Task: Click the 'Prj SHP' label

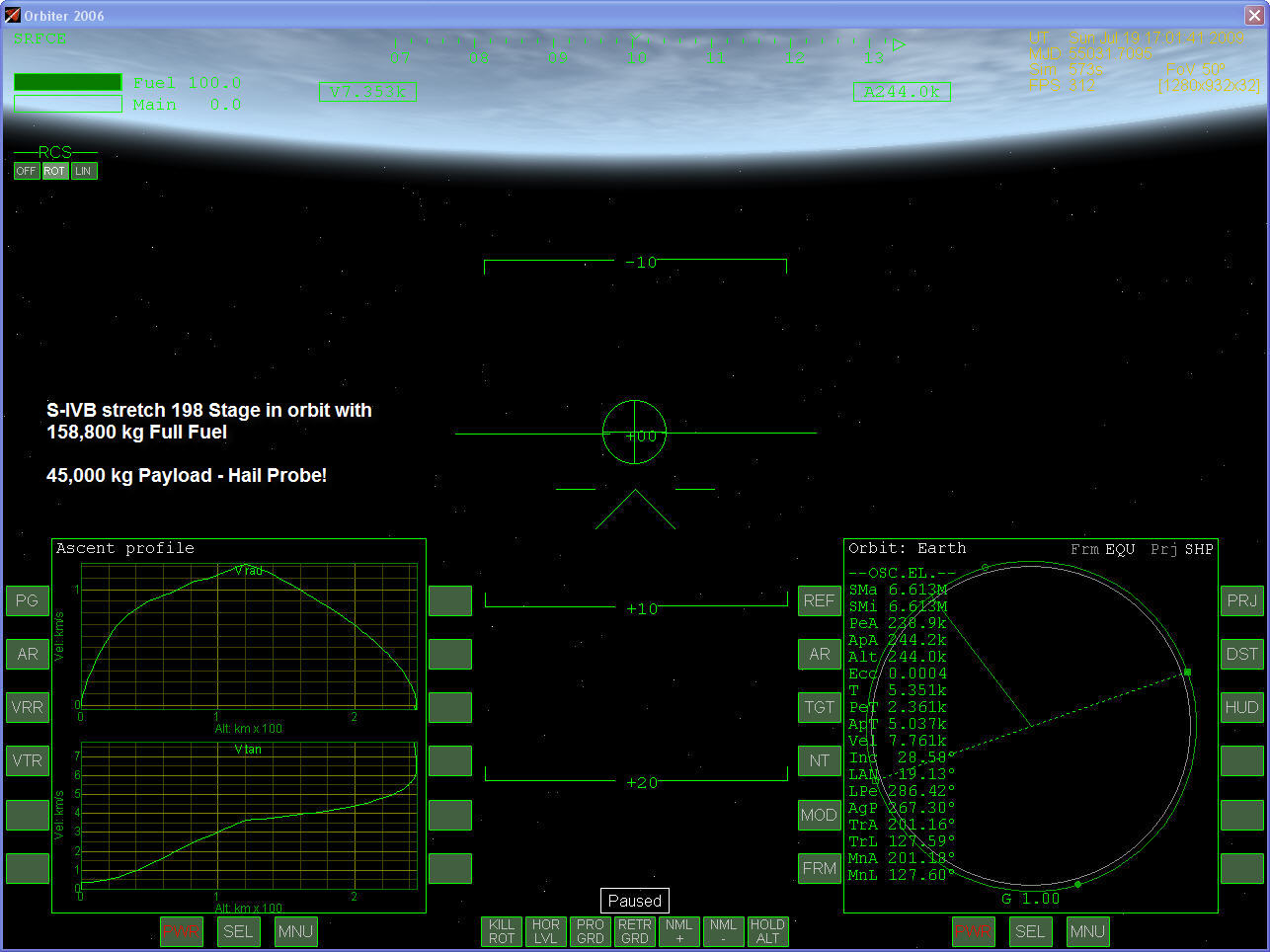Action: [x=1182, y=549]
